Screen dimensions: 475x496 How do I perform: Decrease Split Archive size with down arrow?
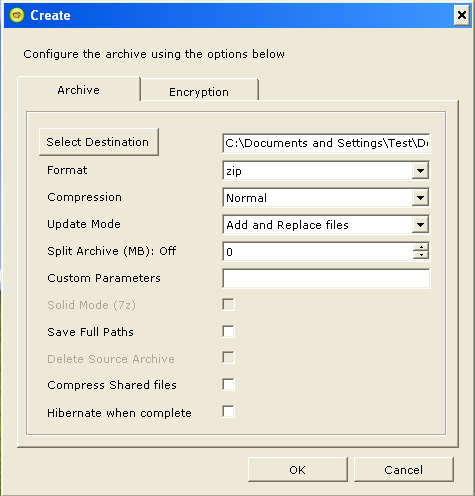421,255
